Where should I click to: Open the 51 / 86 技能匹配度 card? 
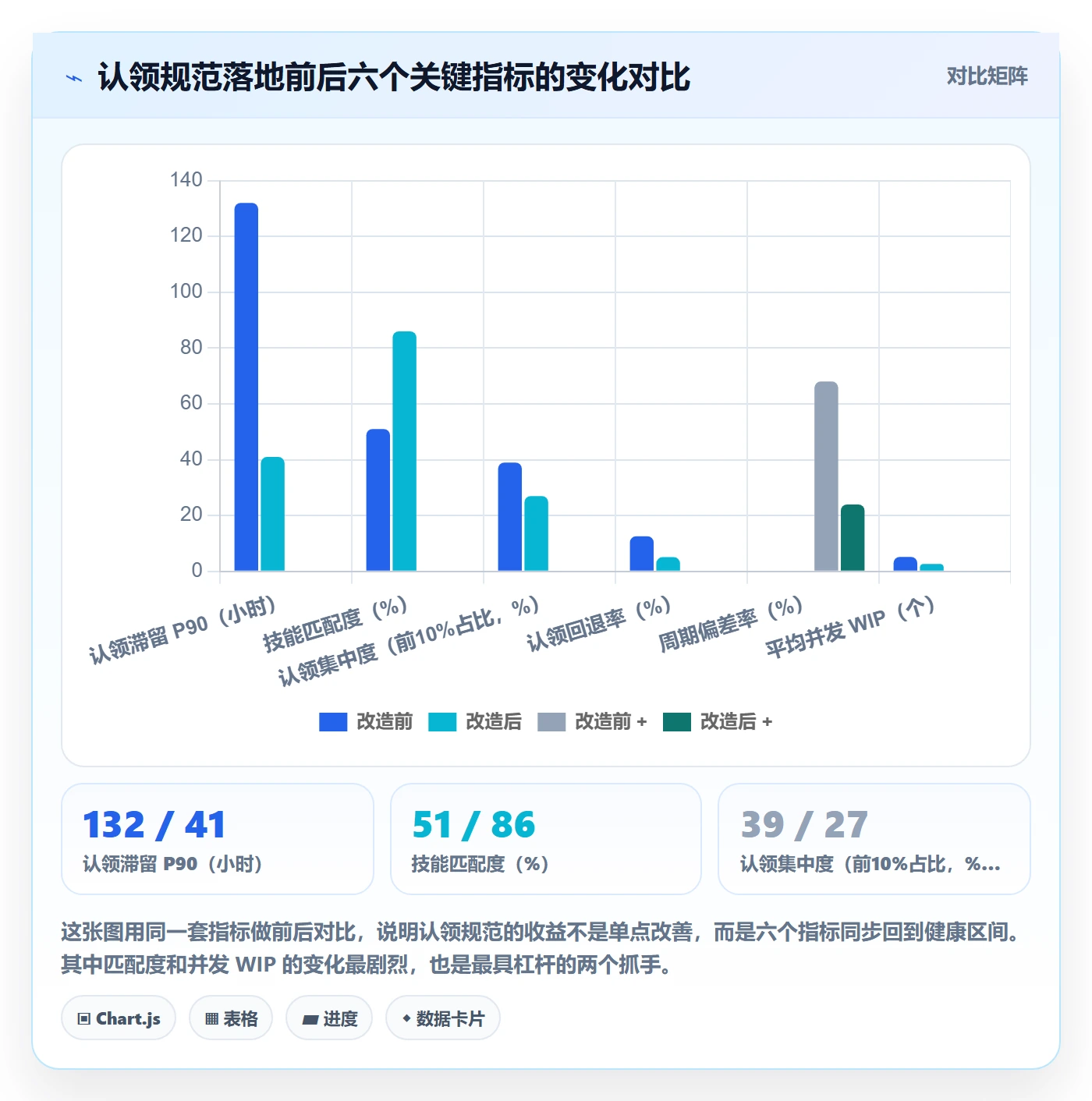pyautogui.click(x=546, y=839)
